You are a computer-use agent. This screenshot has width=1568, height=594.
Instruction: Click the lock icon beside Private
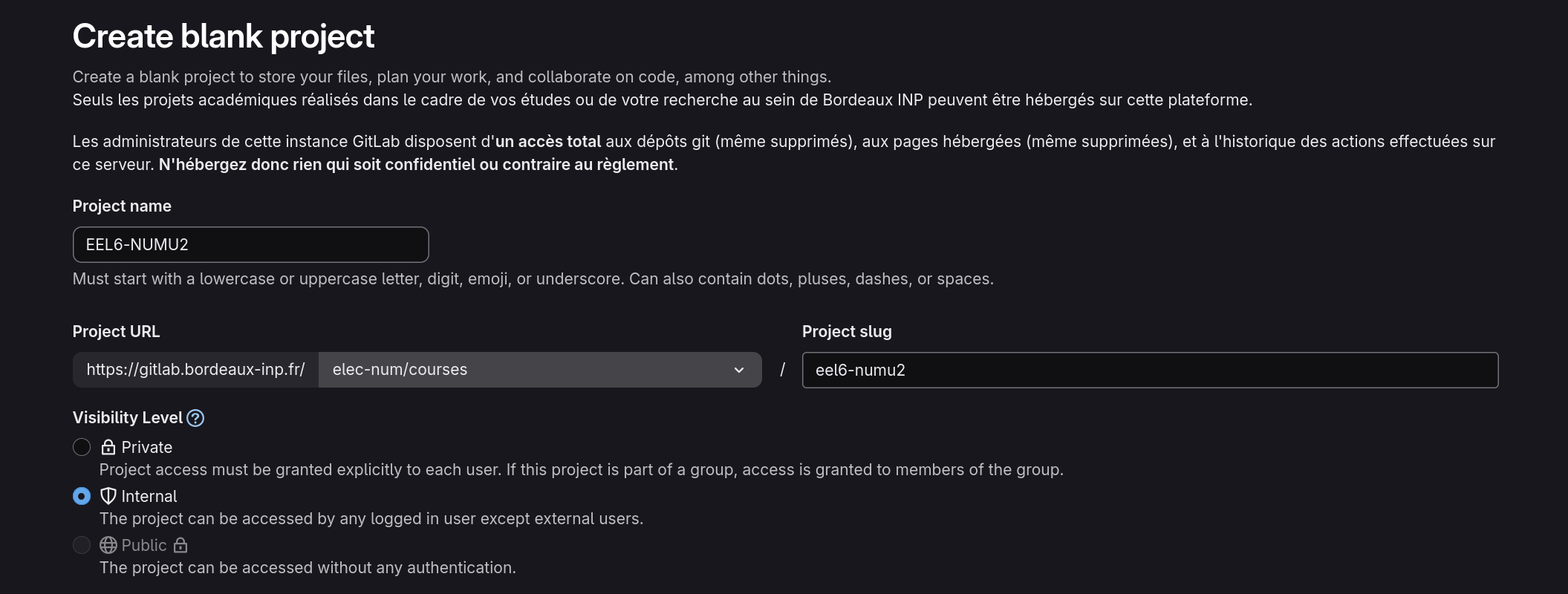click(x=108, y=447)
